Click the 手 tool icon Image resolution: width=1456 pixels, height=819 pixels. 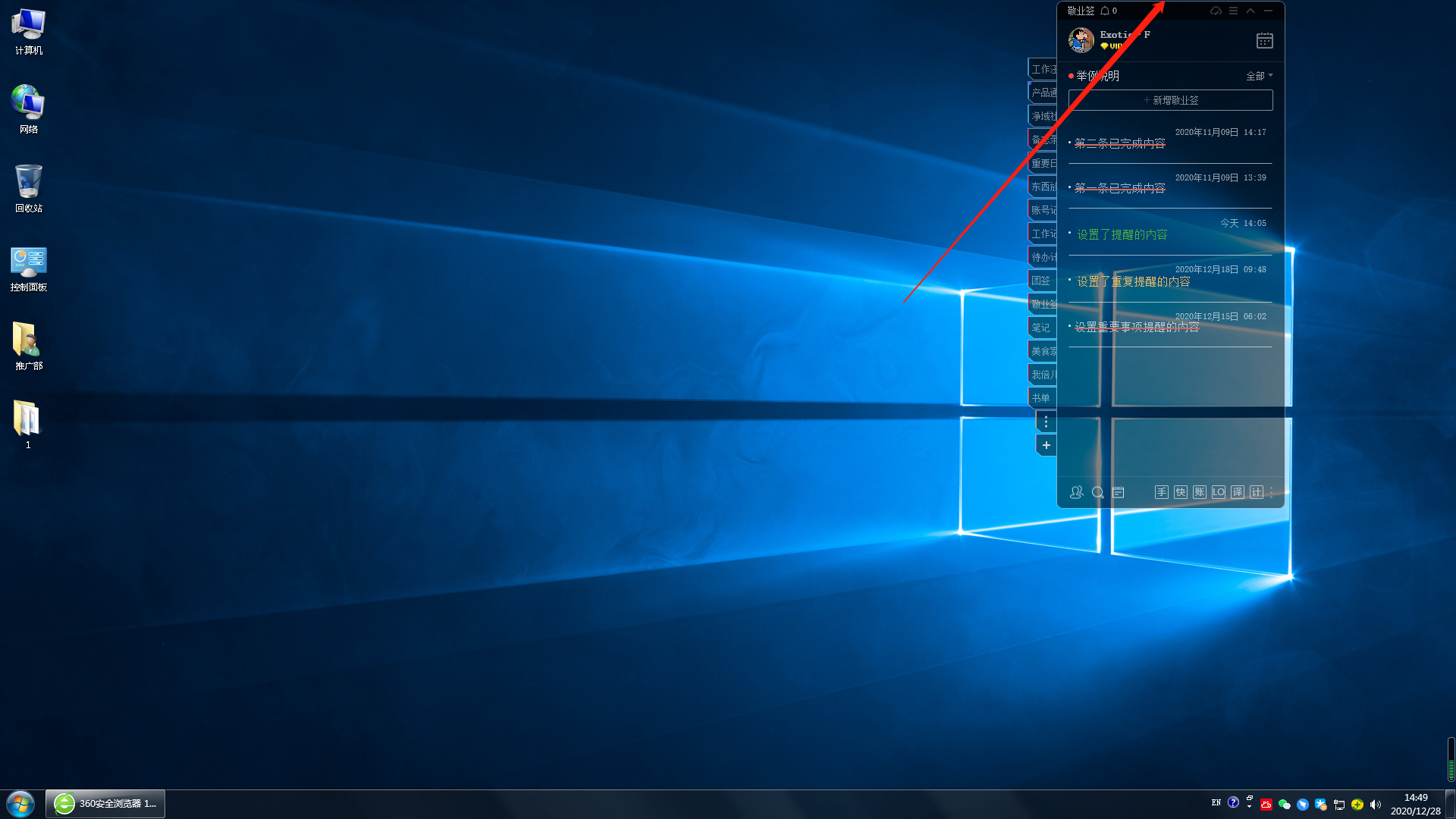(1161, 492)
